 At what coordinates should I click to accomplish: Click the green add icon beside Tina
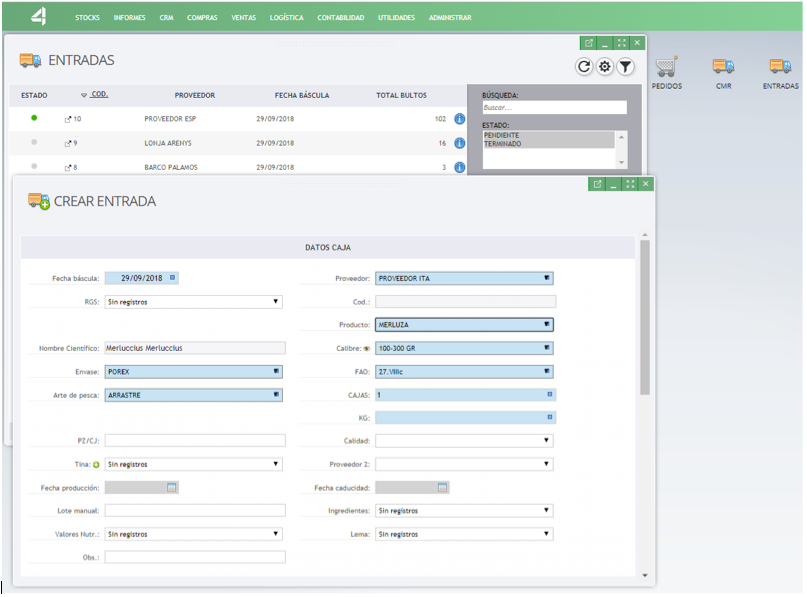click(96, 464)
